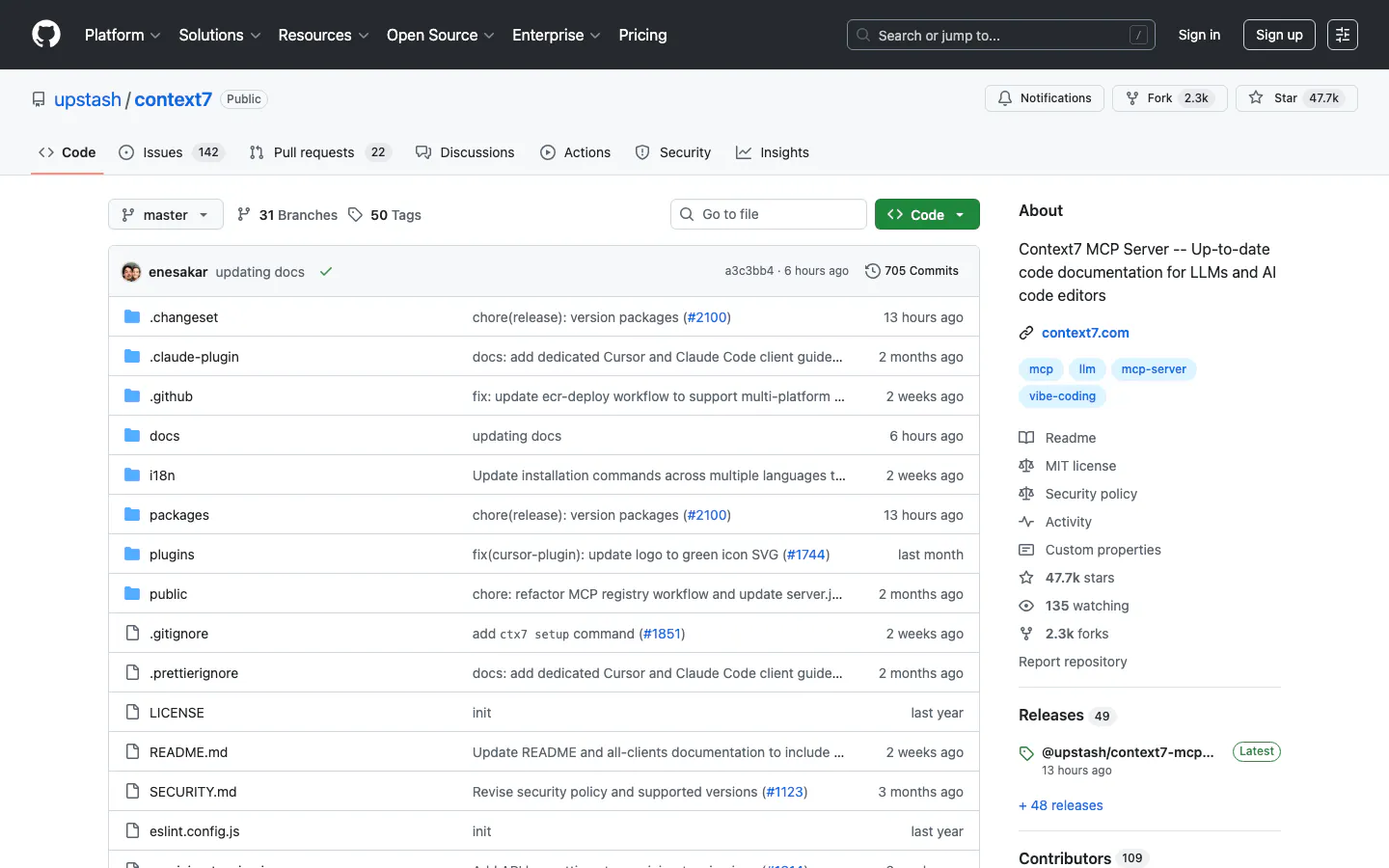The height and width of the screenshot is (868, 1389).
Task: Click the pulse icon beside Activity
Action: pos(1026,522)
